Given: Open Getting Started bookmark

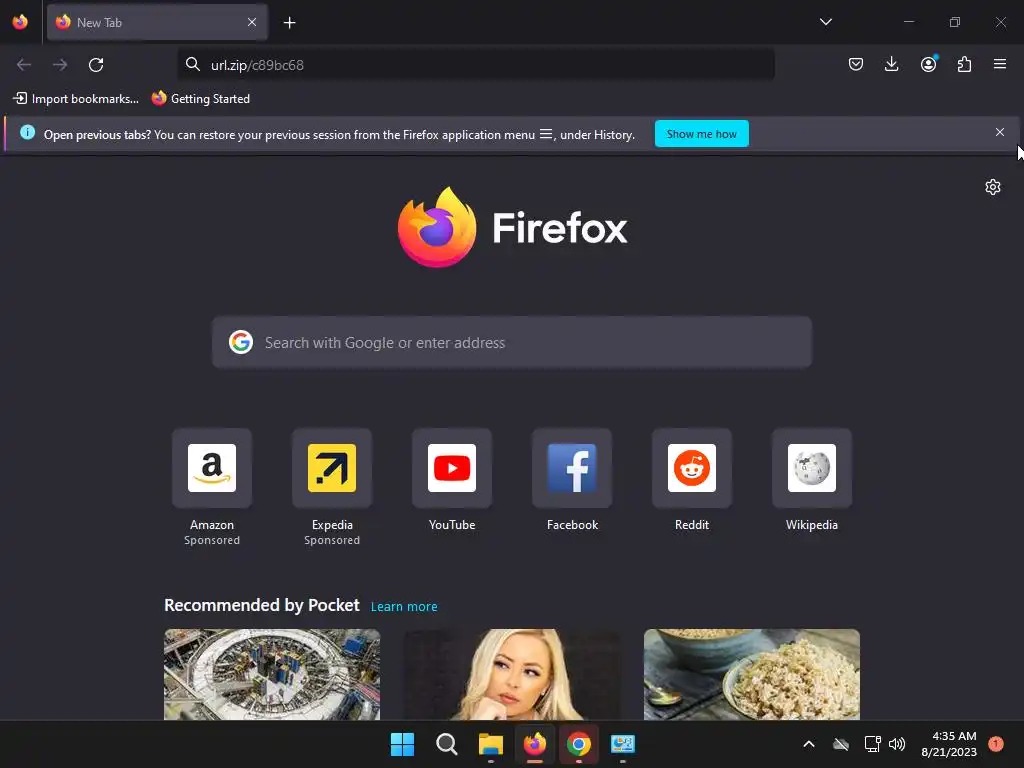Looking at the screenshot, I should tap(201, 99).
